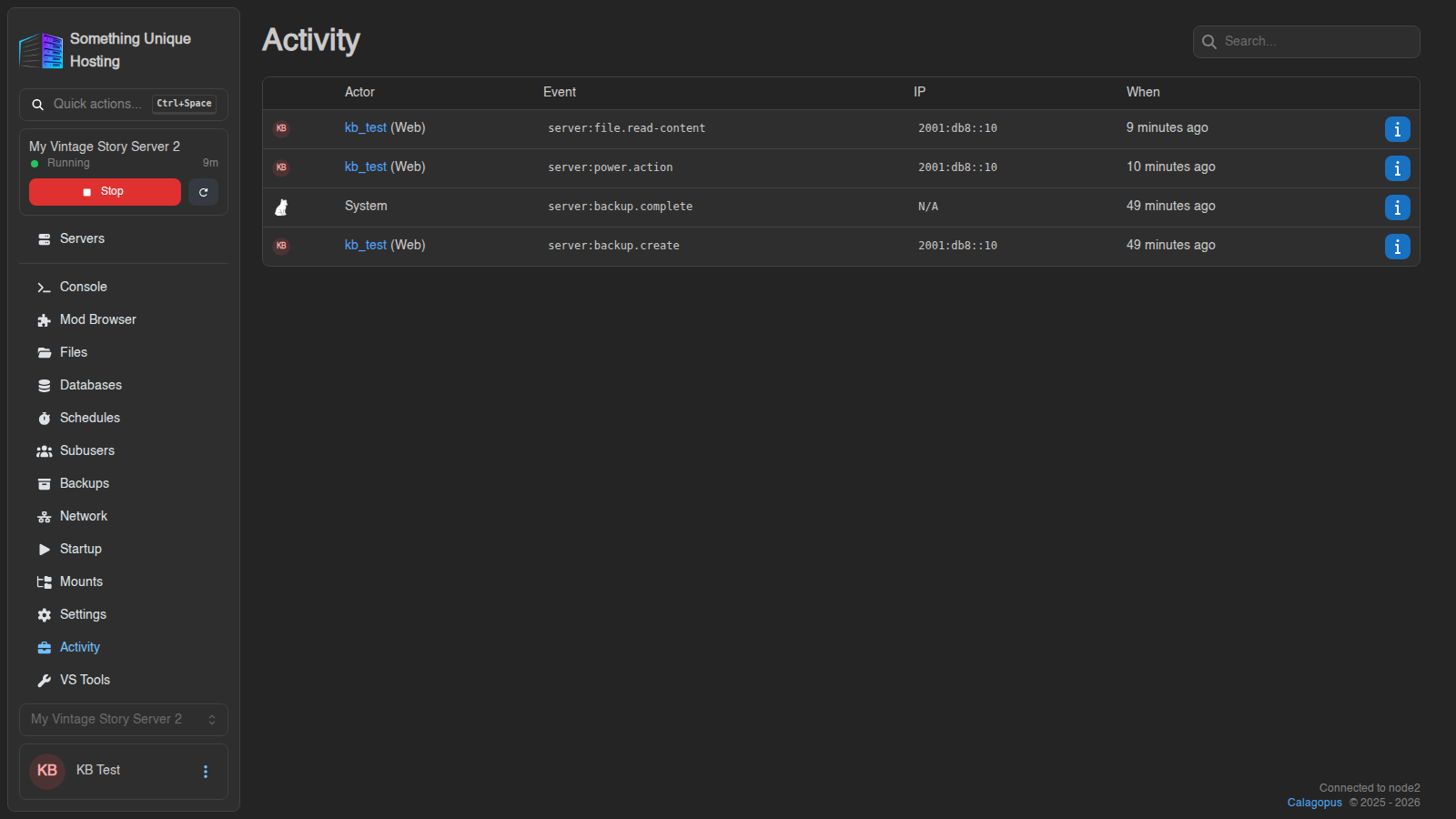Open the Databases page

click(124, 386)
